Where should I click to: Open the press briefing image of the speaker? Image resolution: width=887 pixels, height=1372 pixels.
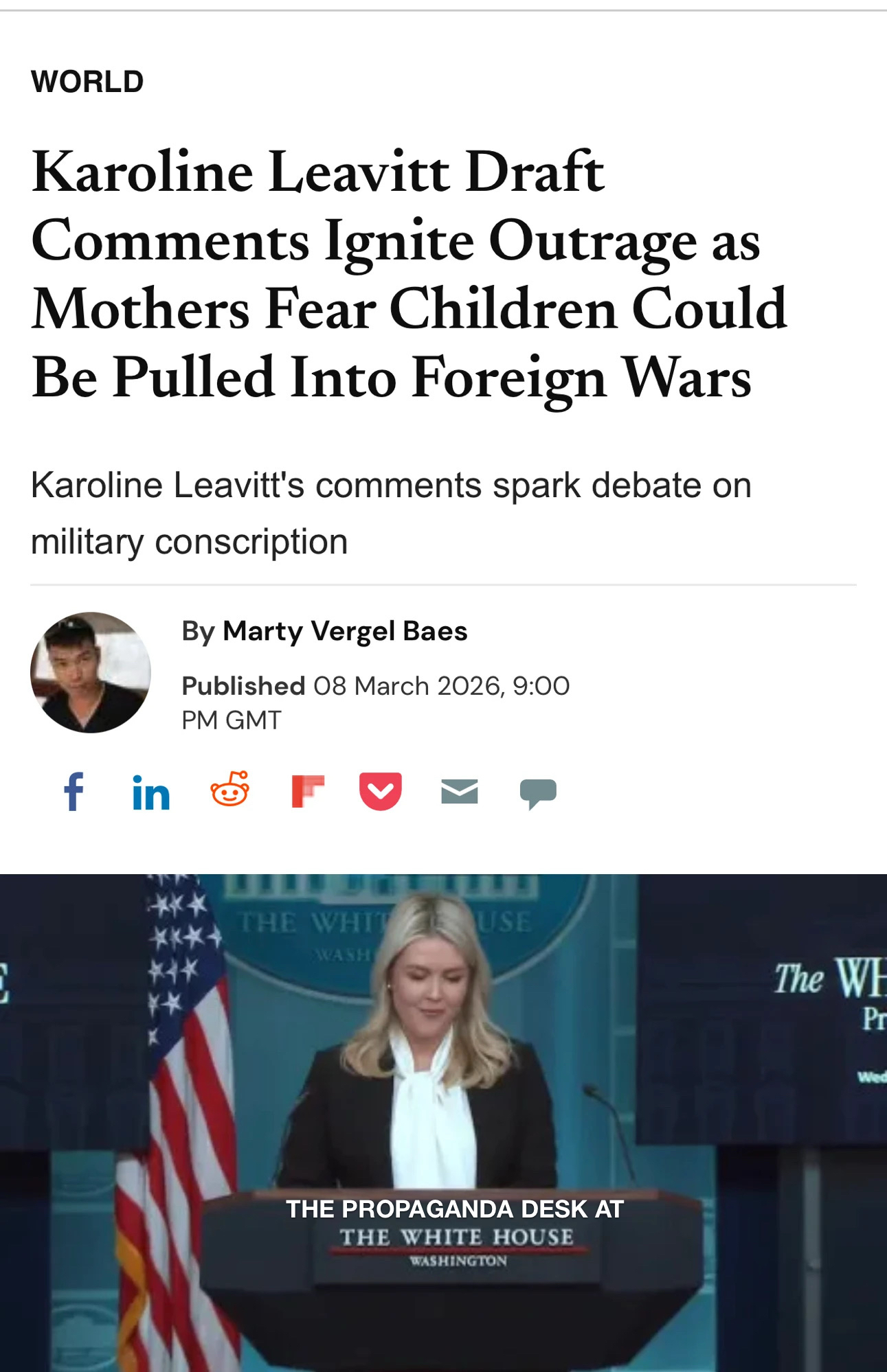pos(443,1123)
